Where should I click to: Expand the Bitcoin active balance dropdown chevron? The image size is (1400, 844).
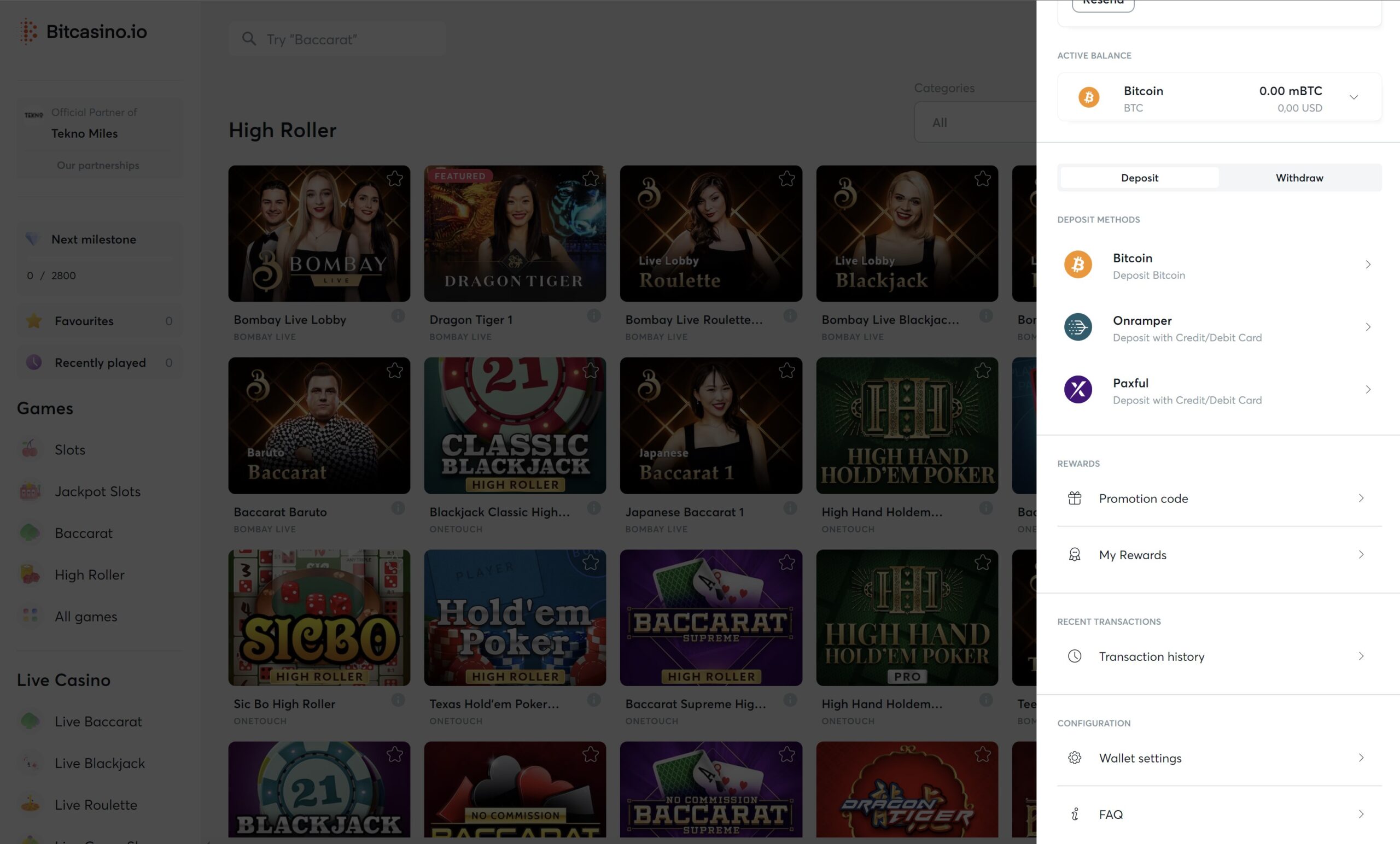click(x=1354, y=97)
